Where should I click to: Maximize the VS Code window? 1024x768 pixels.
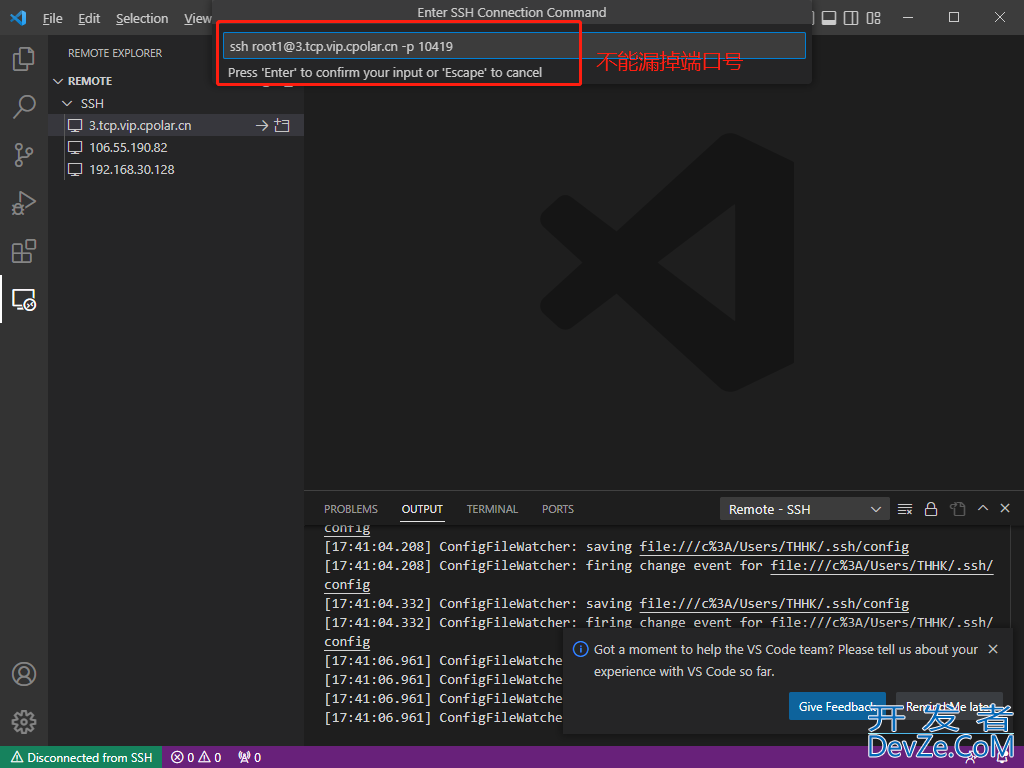tap(954, 18)
